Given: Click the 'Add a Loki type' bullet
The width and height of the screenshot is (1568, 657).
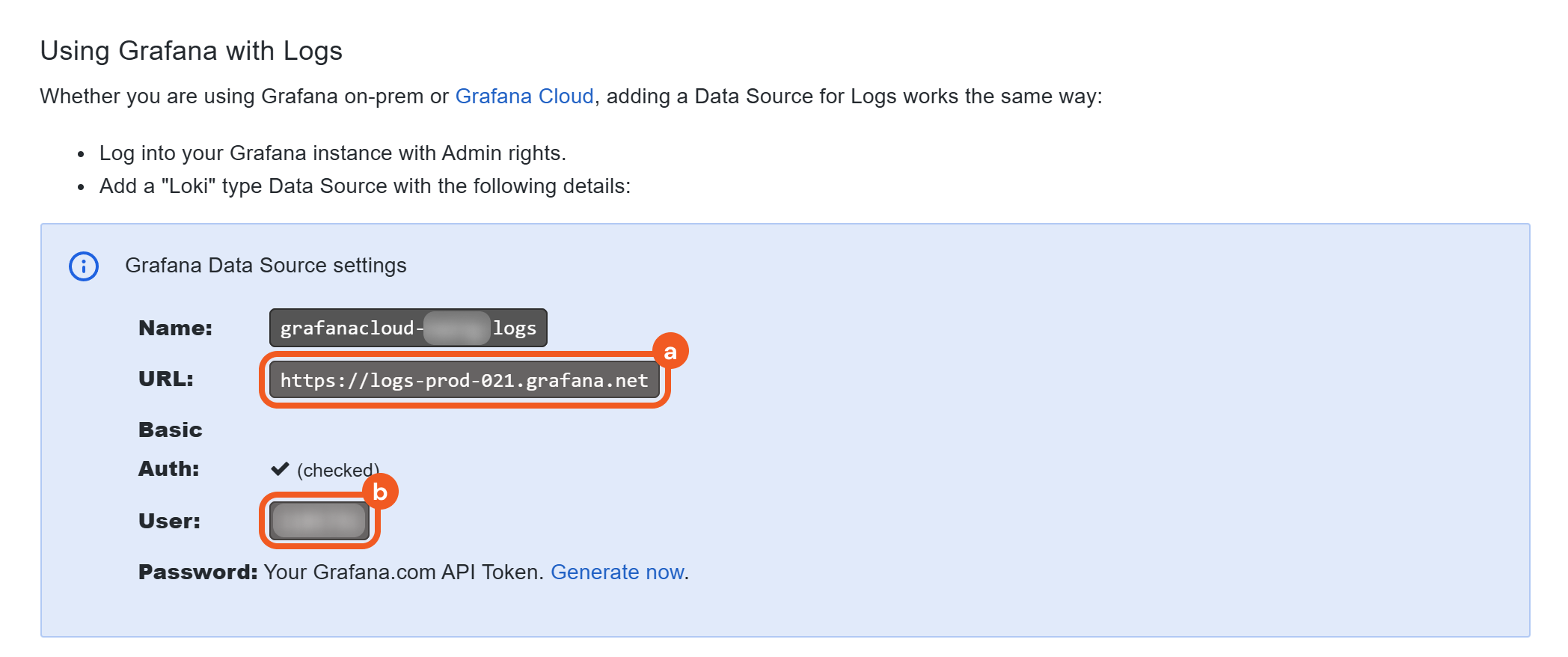Looking at the screenshot, I should tap(364, 186).
